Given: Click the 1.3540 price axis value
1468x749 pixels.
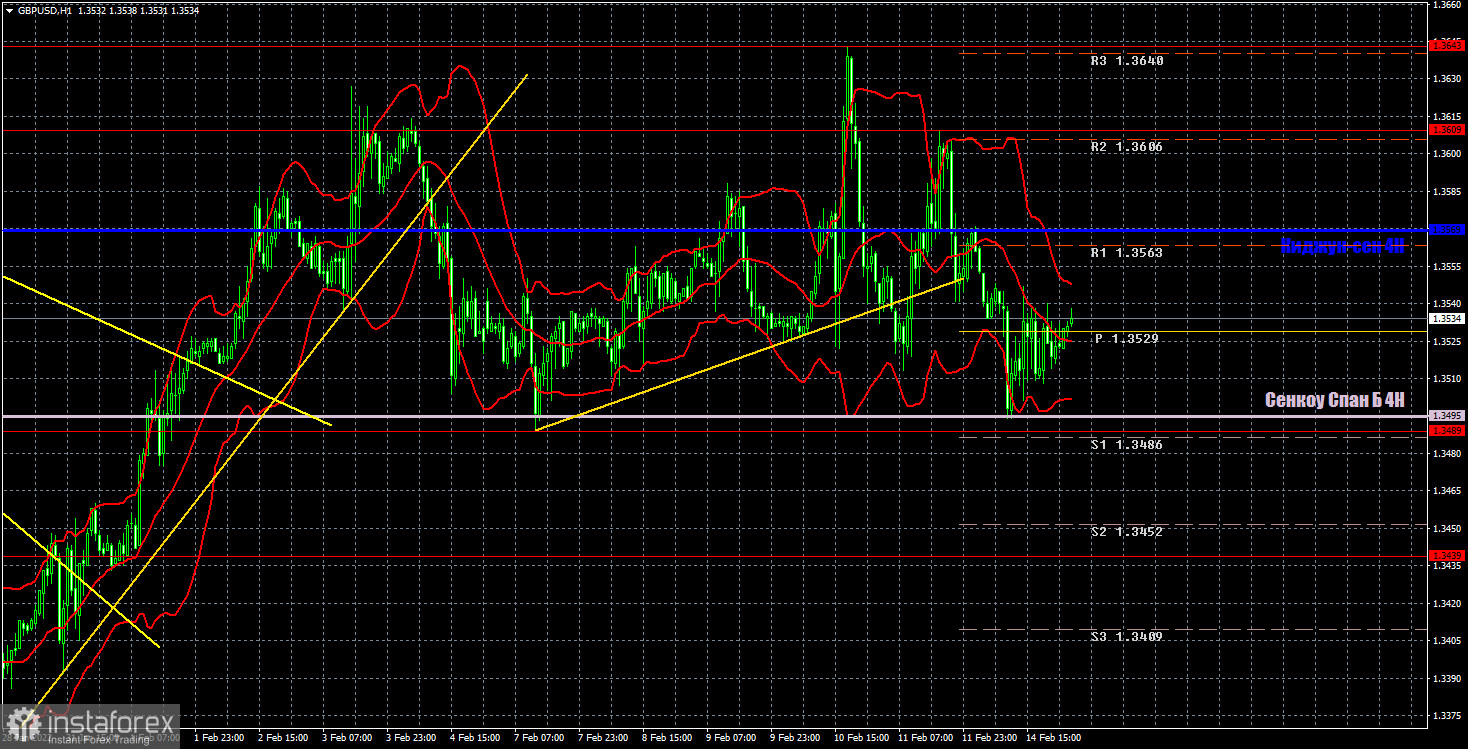Looking at the screenshot, I should tap(1447, 303).
